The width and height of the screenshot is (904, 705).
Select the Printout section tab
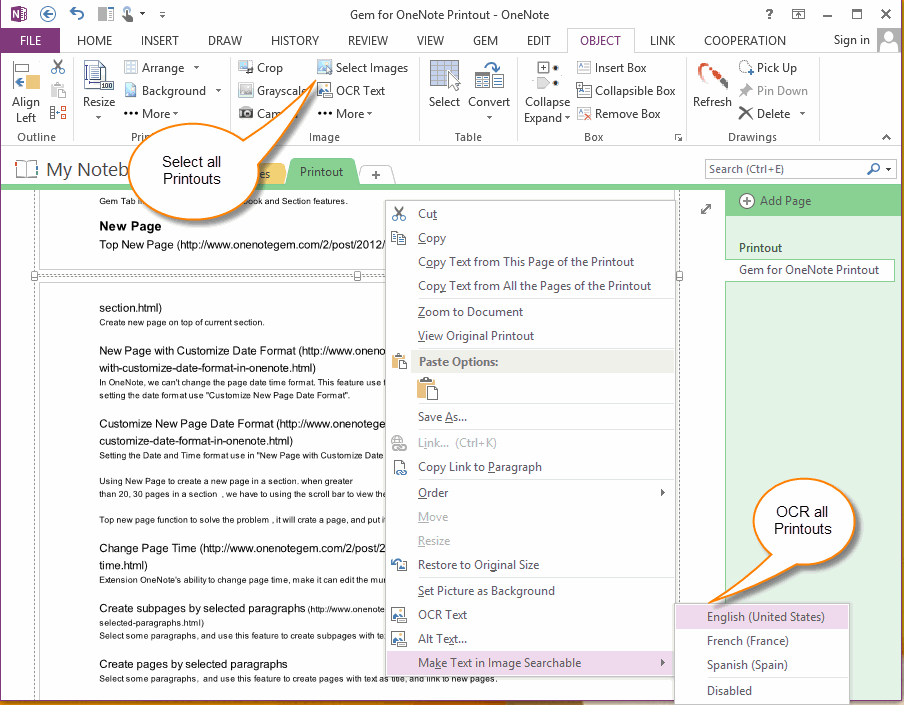coord(321,172)
